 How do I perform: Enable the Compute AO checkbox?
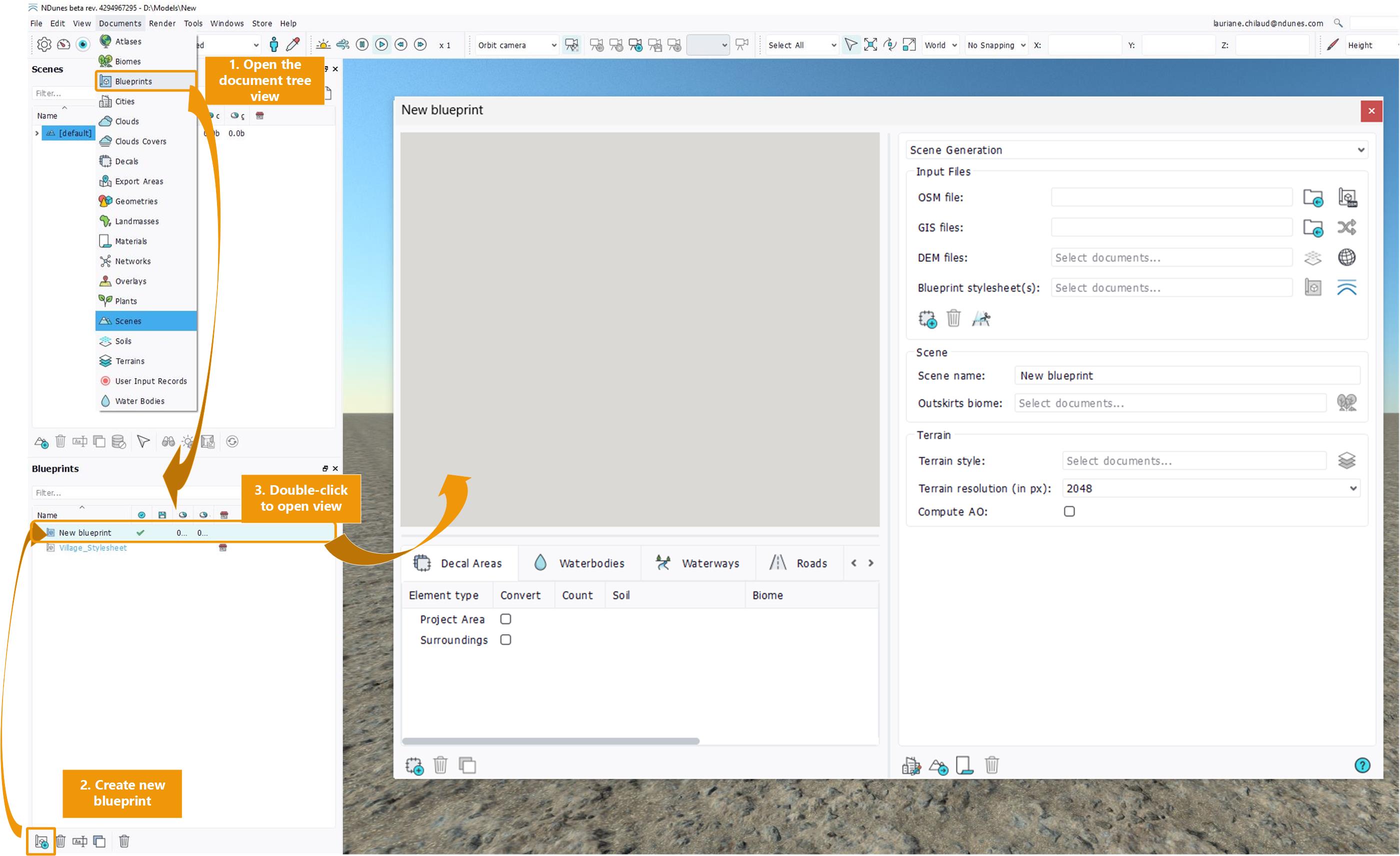coord(1069,512)
